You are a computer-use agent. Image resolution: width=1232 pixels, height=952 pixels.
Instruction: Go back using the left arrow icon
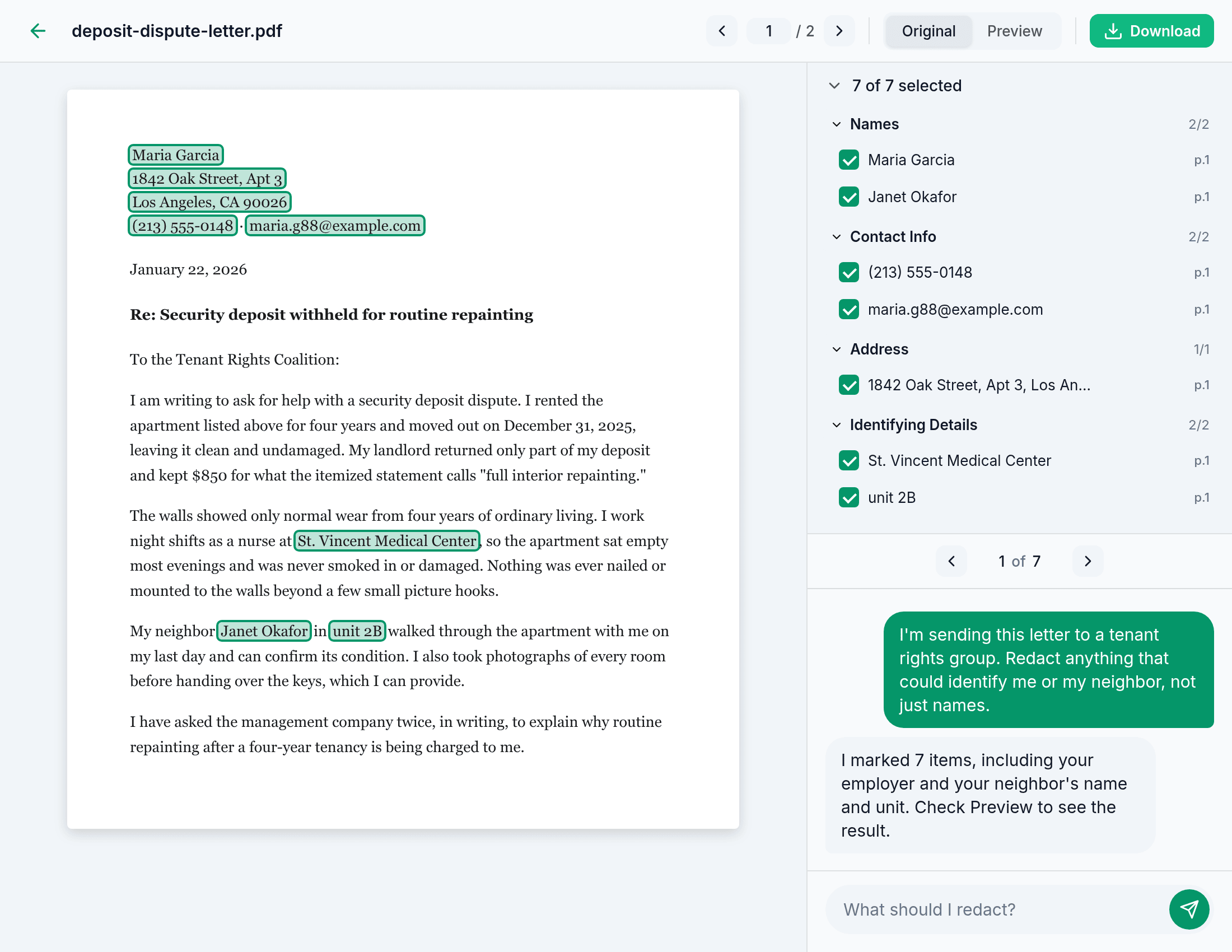pyautogui.click(x=38, y=31)
